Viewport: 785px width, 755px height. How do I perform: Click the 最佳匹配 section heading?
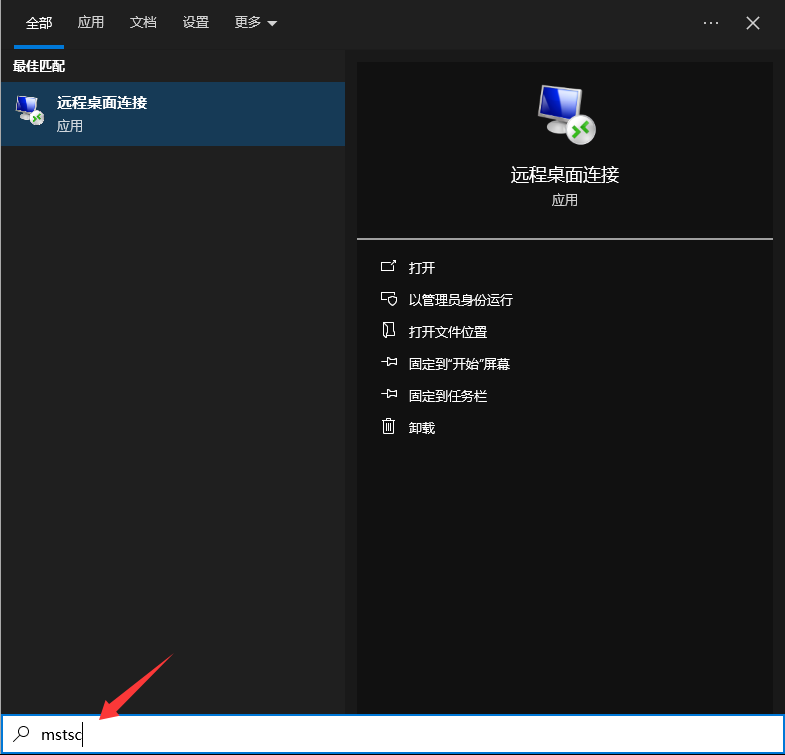point(40,66)
